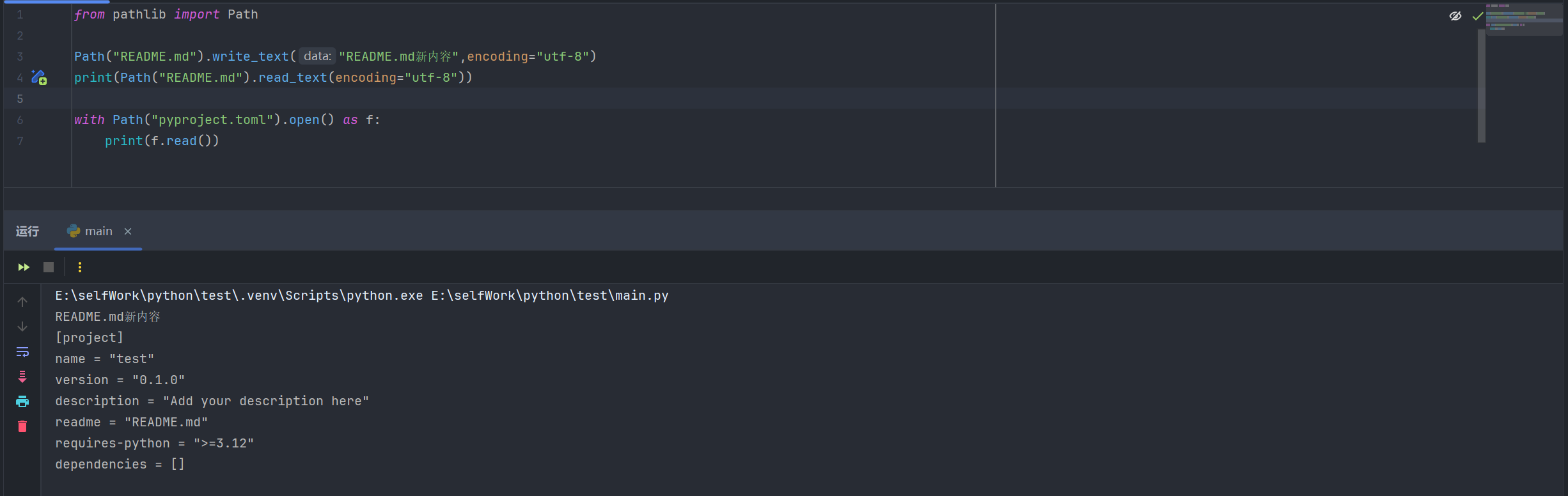This screenshot has height=496, width=1568.
Task: Click '[project]' line in console output
Action: (x=90, y=337)
